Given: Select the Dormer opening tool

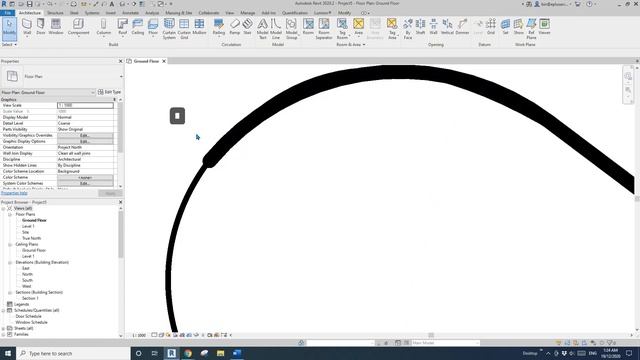Looking at the screenshot, I should (x=462, y=27).
